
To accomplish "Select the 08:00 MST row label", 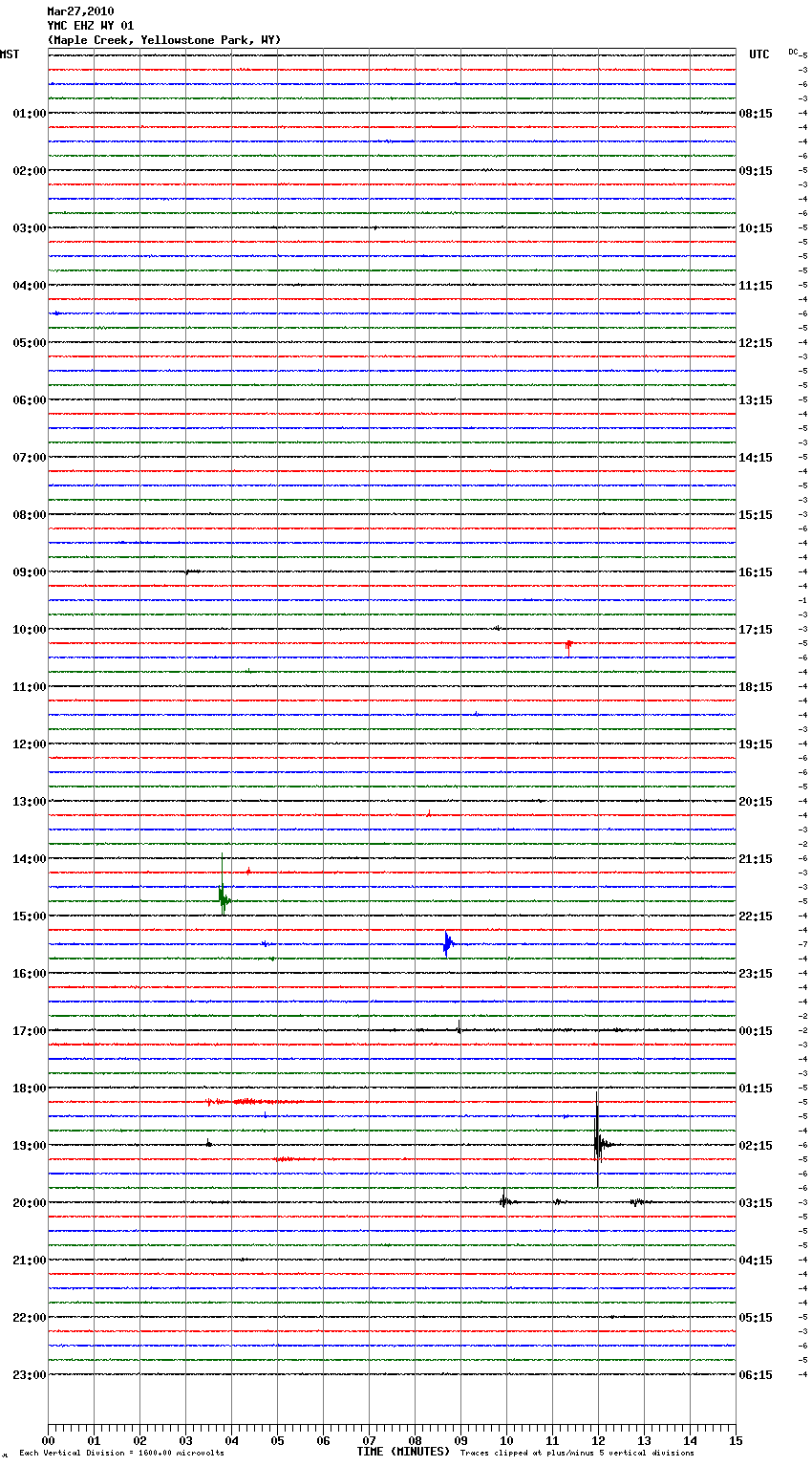I will tap(30, 515).
